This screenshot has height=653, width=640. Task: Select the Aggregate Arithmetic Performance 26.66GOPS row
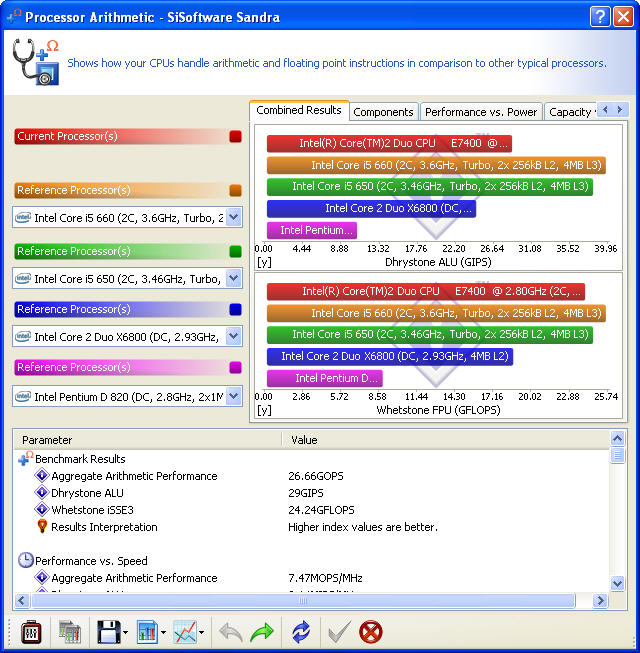[311, 476]
